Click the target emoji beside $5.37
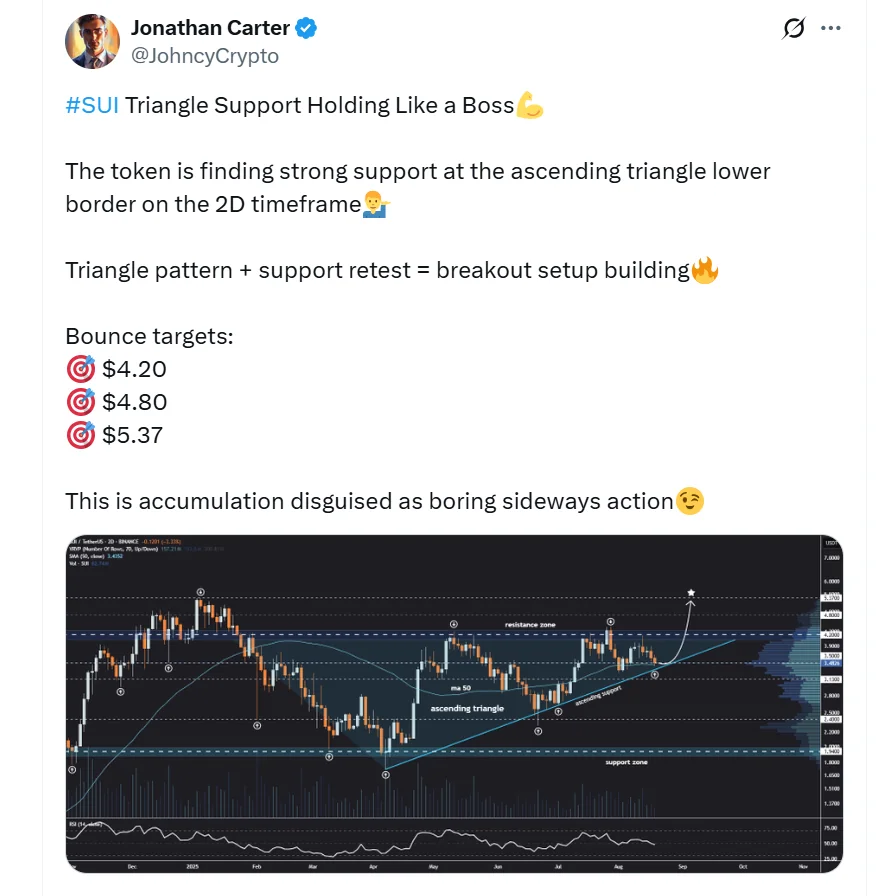The image size is (891, 896). pos(80,435)
